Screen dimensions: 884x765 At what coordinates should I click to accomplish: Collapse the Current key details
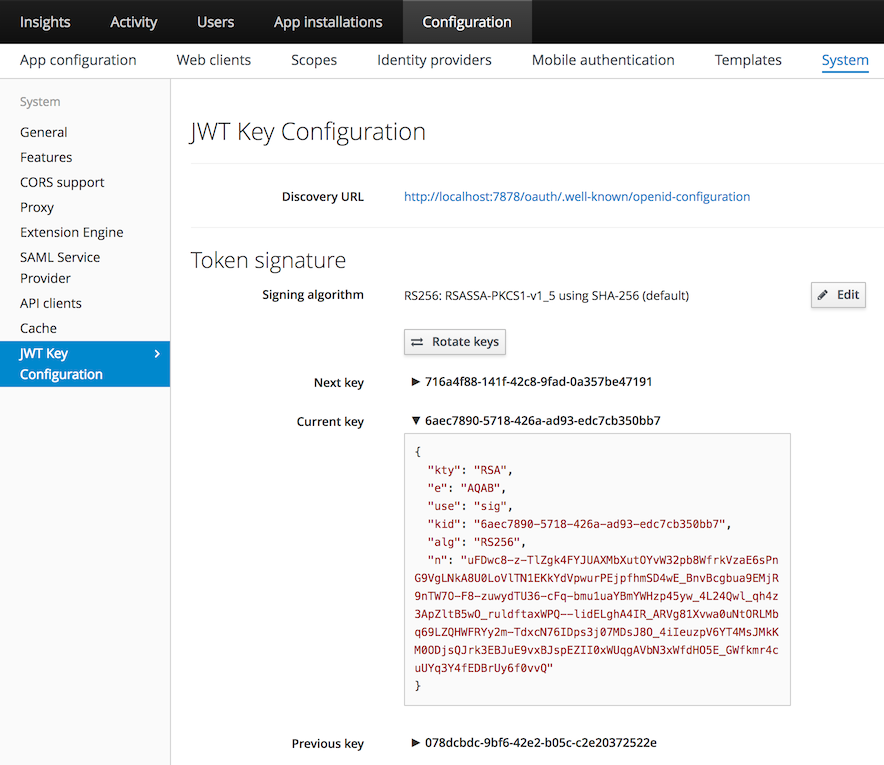(416, 421)
